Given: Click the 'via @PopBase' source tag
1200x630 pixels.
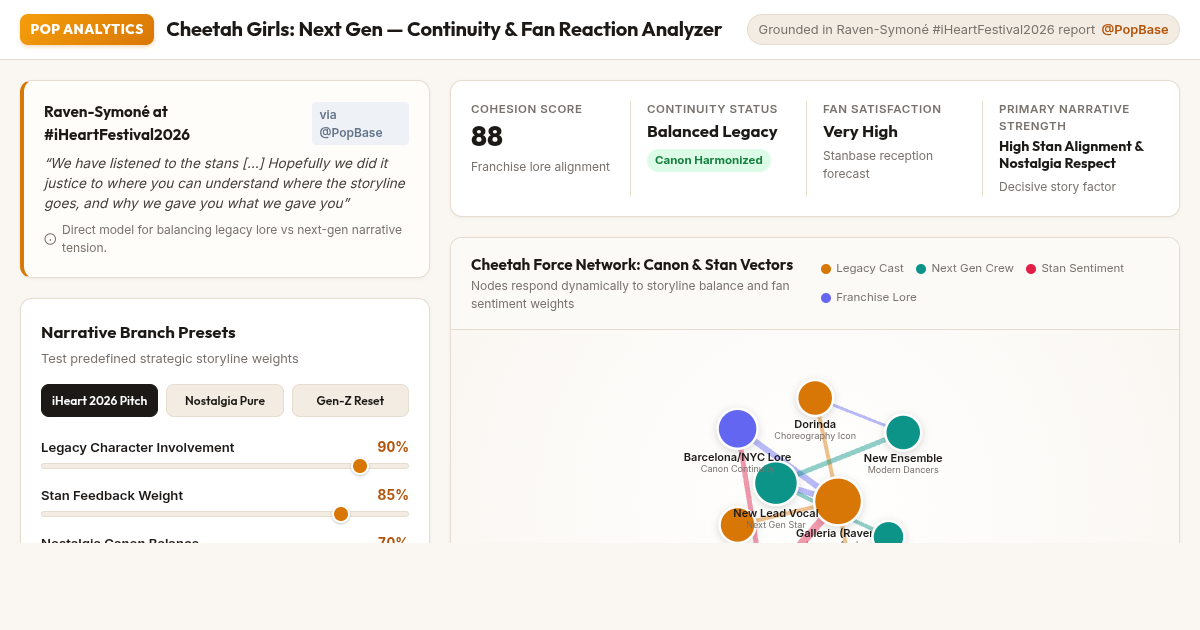Looking at the screenshot, I should point(360,123).
